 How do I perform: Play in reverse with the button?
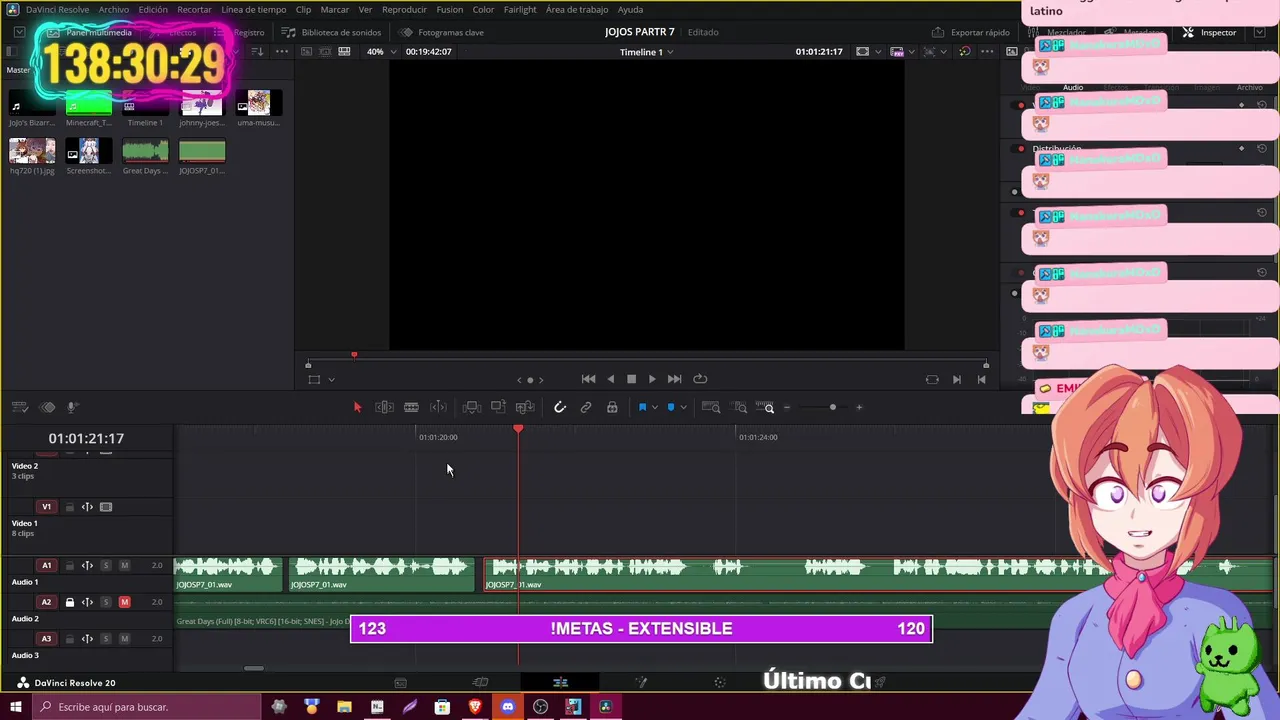[x=610, y=379]
